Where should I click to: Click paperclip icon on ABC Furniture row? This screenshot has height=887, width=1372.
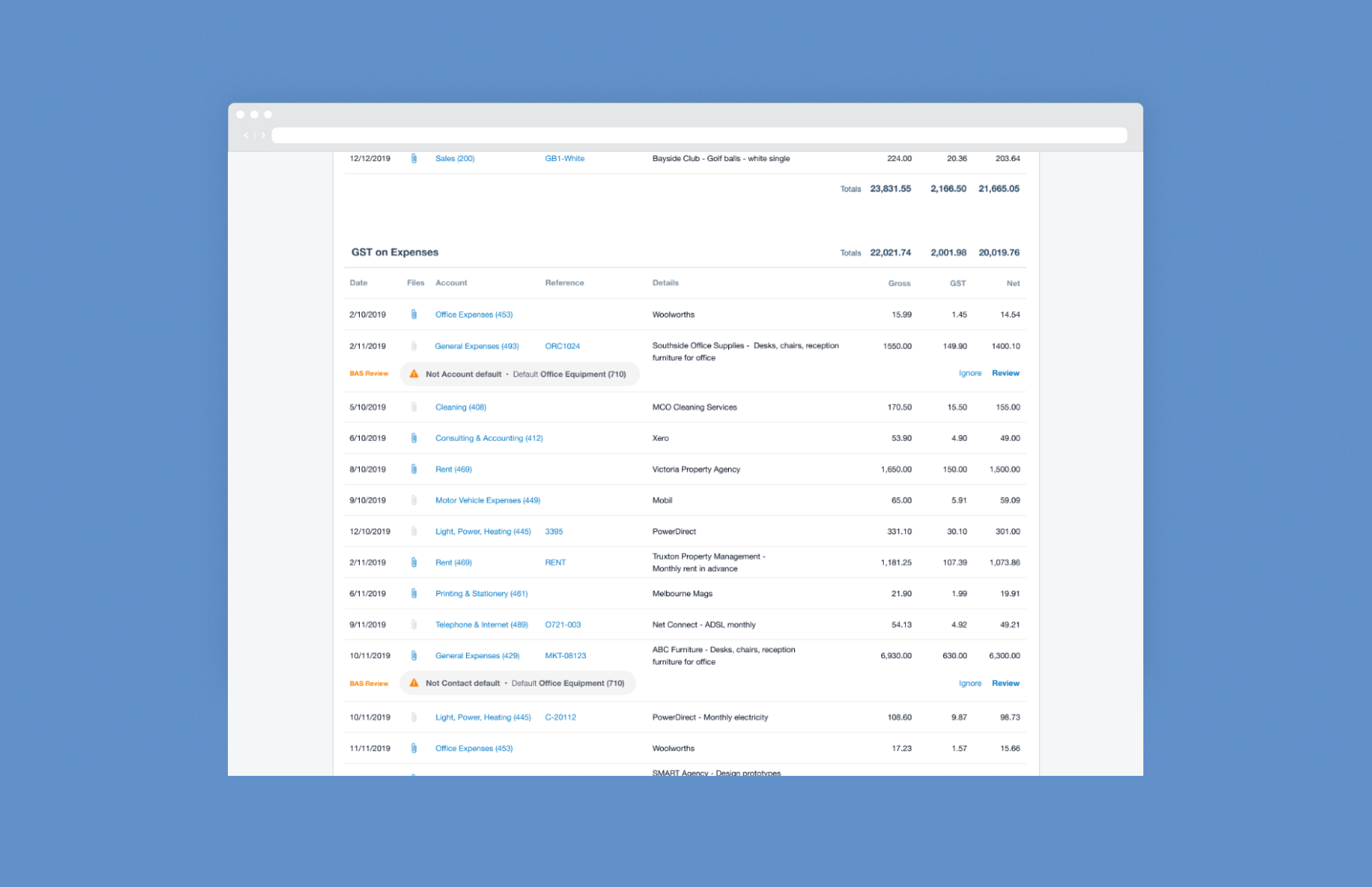pyautogui.click(x=414, y=656)
